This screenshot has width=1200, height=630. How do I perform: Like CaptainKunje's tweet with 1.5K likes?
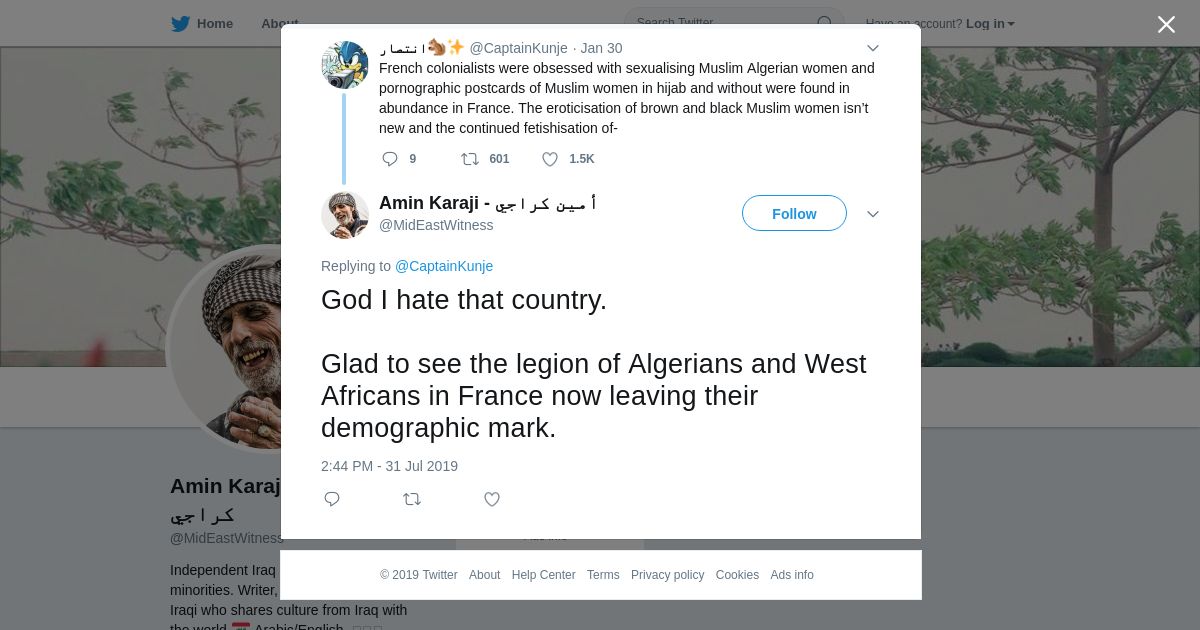coord(550,159)
